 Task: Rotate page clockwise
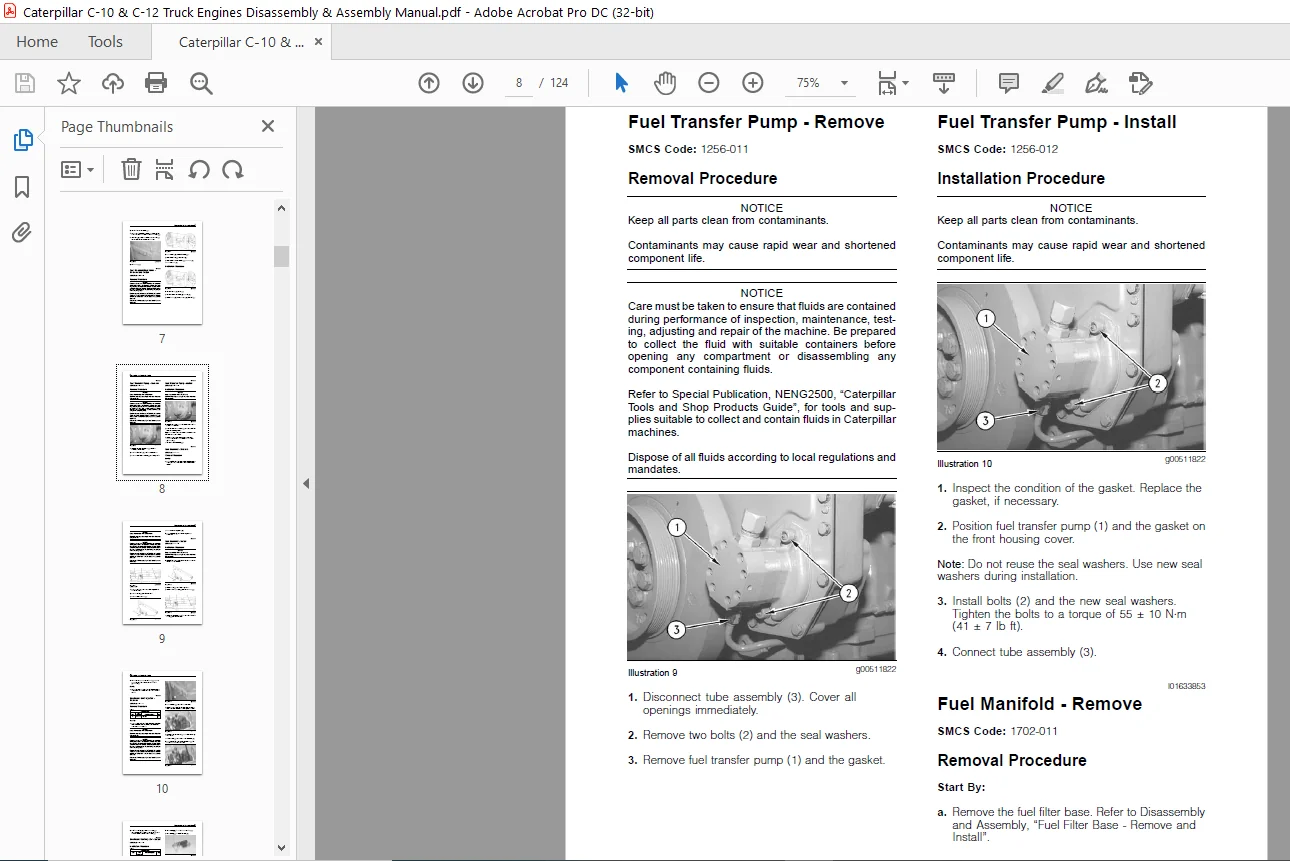pos(233,169)
